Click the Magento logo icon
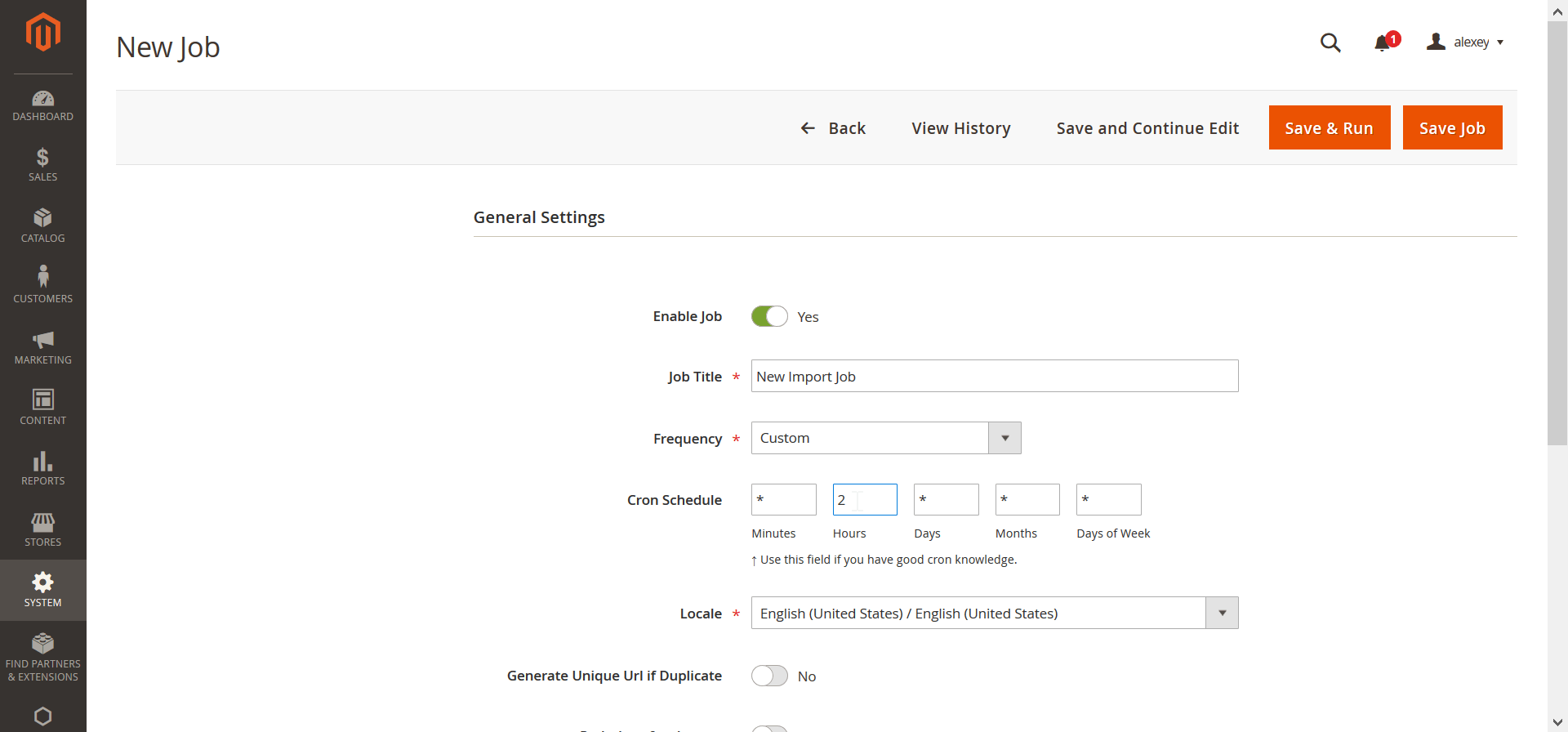Image resolution: width=1568 pixels, height=732 pixels. [42, 33]
